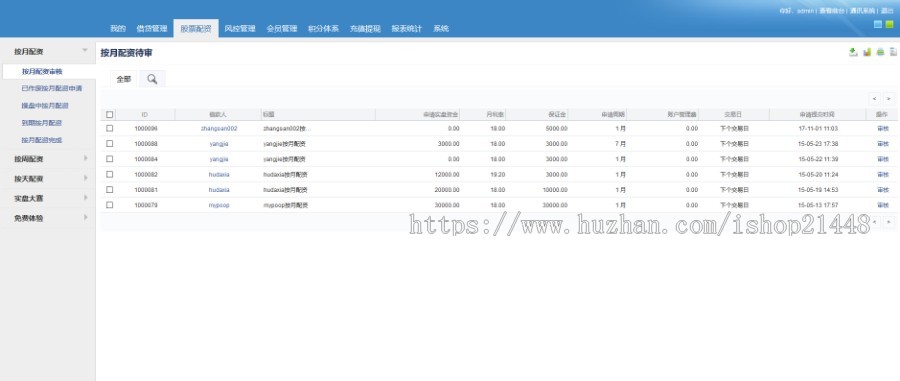Click title cell 'mypoop按月配资'
Viewport: 900px width, 381px height.
pos(285,205)
